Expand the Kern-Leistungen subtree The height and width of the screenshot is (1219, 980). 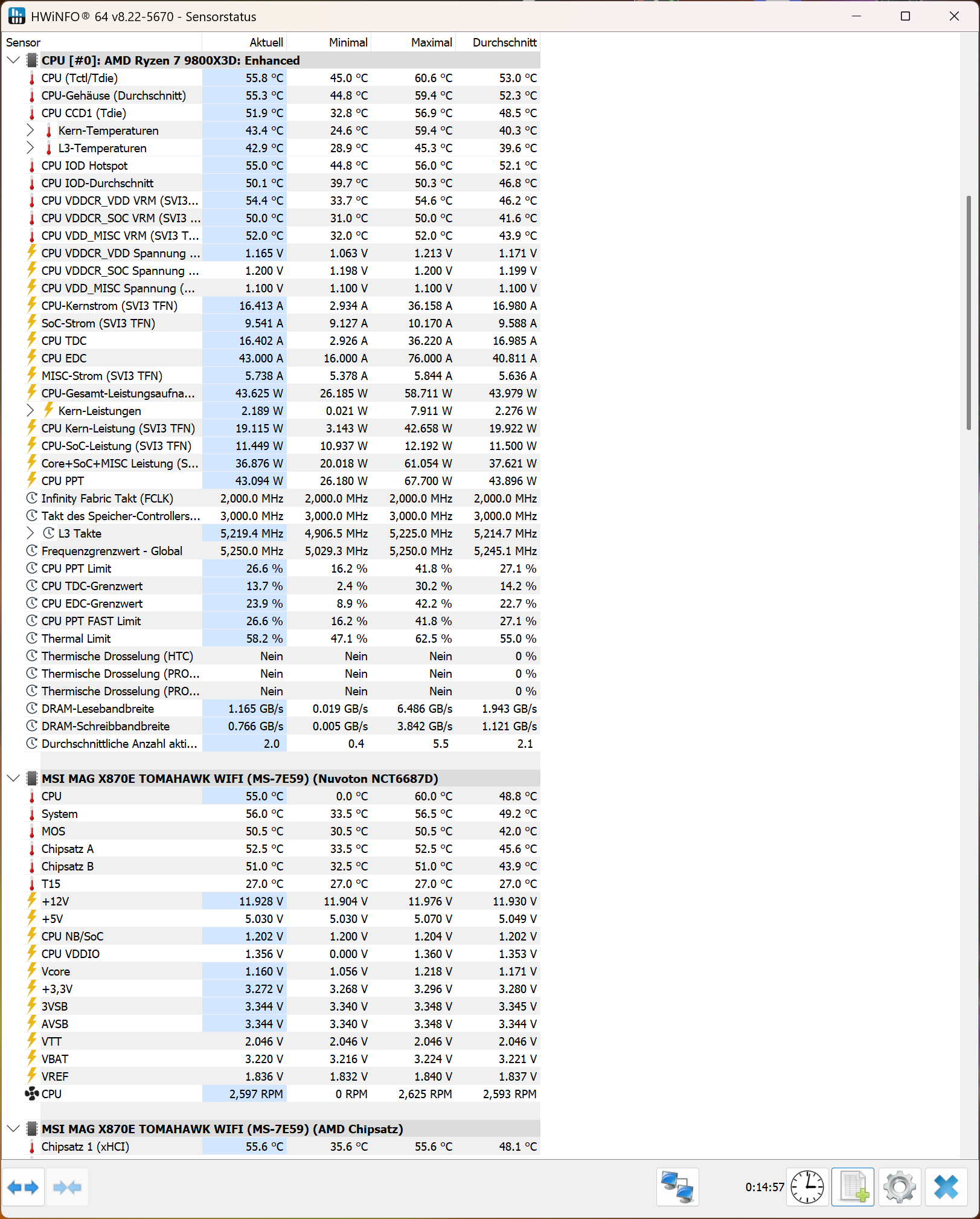pyautogui.click(x=30, y=411)
